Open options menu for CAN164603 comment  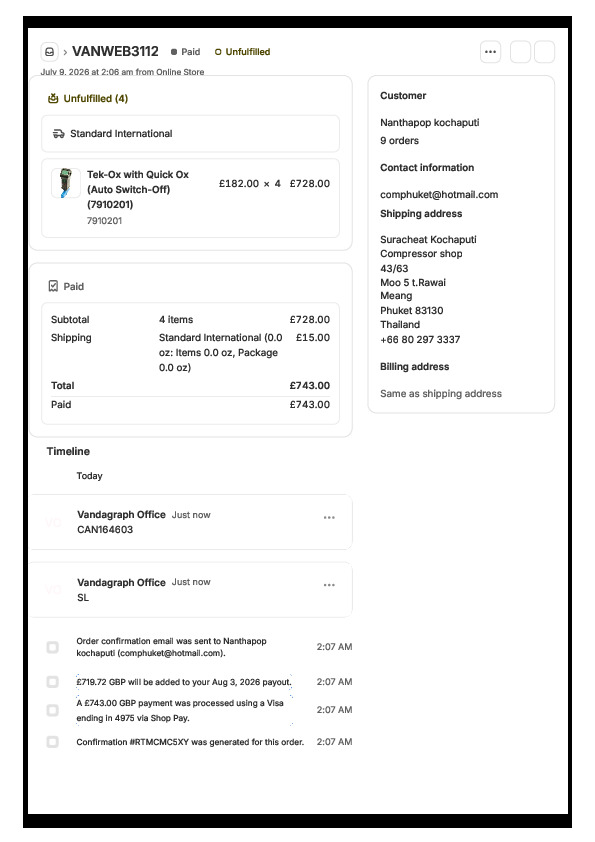(x=329, y=518)
